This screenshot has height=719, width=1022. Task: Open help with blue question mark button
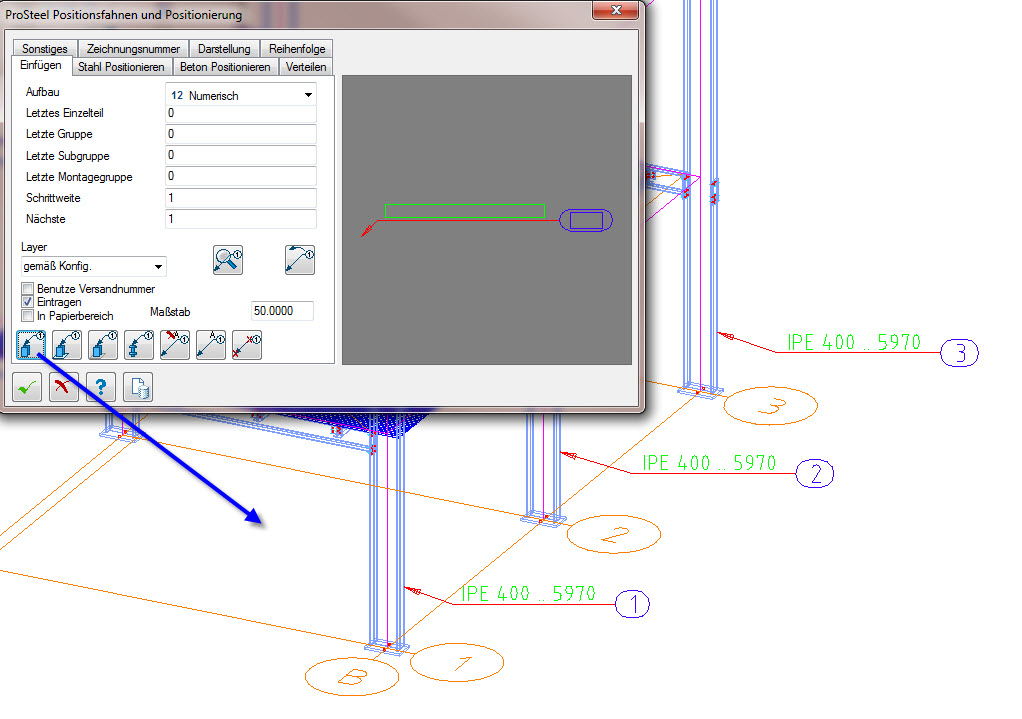101,387
